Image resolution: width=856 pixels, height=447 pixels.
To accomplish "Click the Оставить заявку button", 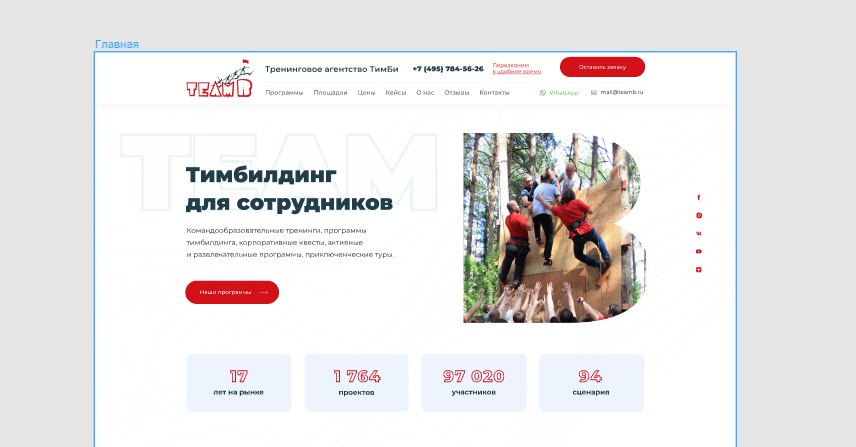I will 602,67.
